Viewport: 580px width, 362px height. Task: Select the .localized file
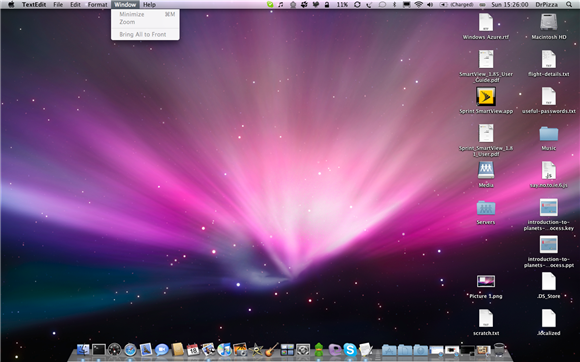click(549, 318)
